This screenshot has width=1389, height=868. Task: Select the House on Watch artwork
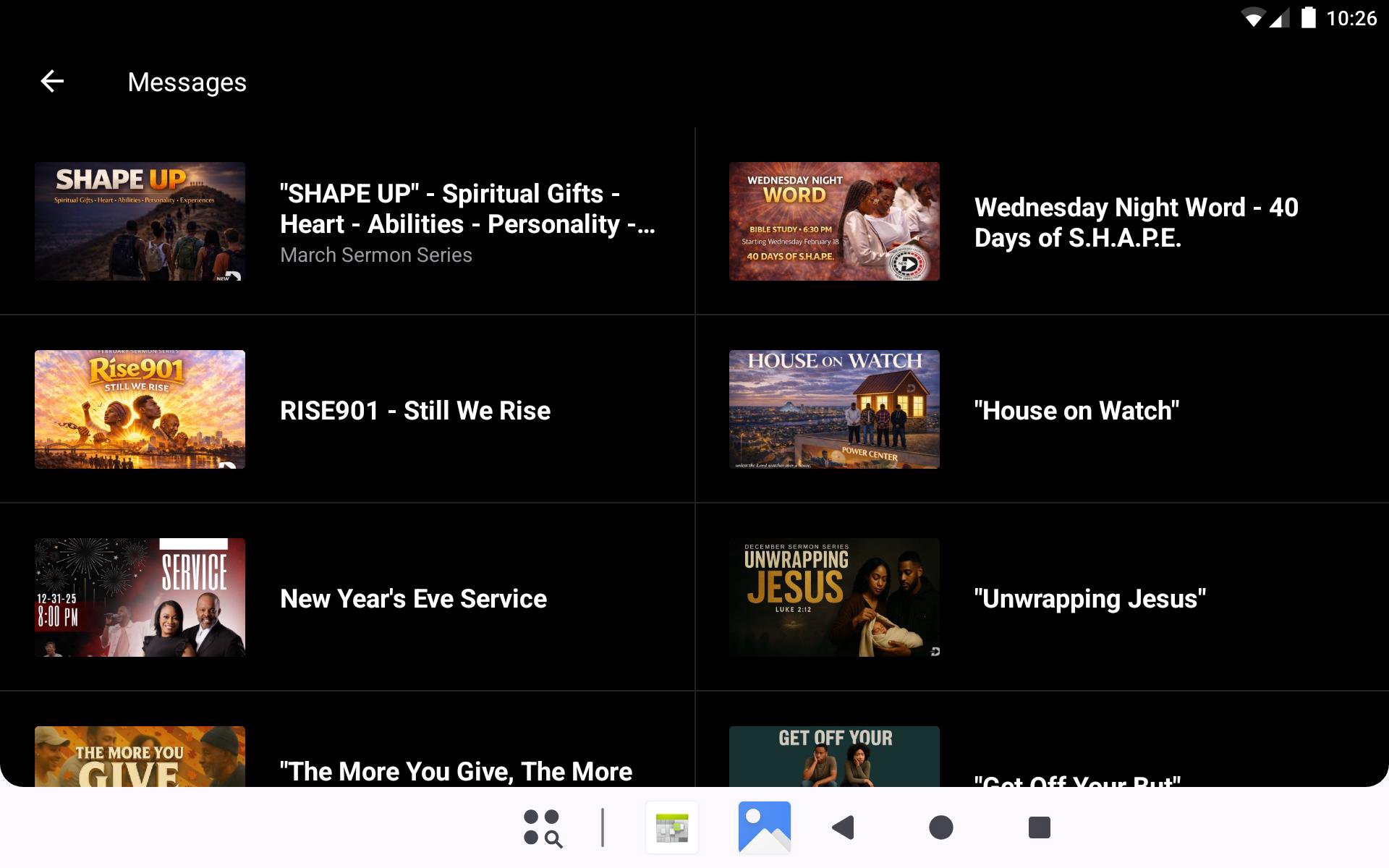[x=834, y=409]
